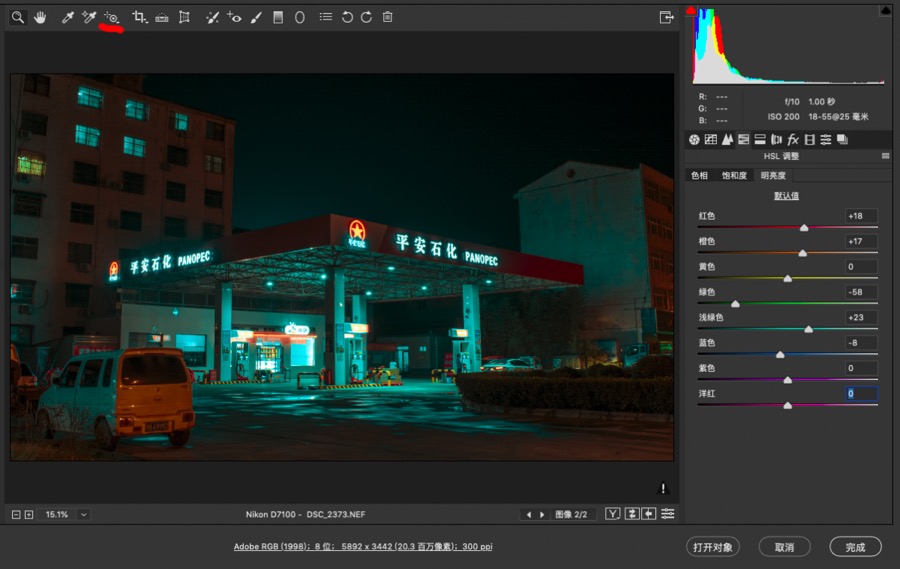Image resolution: width=900 pixels, height=569 pixels.
Task: Copy current settings to before
Action: tap(649, 514)
